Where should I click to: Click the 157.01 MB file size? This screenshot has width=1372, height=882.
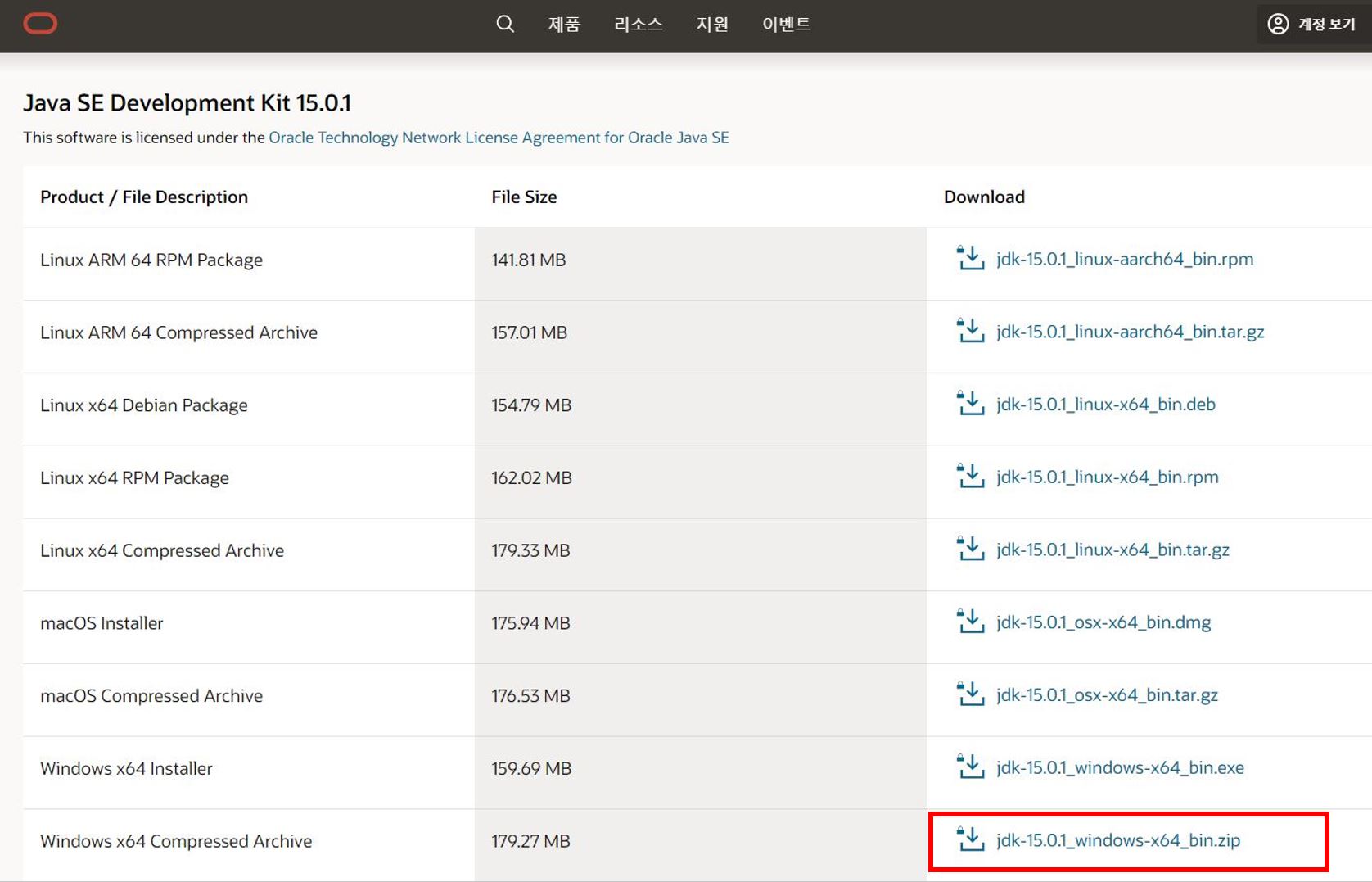[x=530, y=332]
